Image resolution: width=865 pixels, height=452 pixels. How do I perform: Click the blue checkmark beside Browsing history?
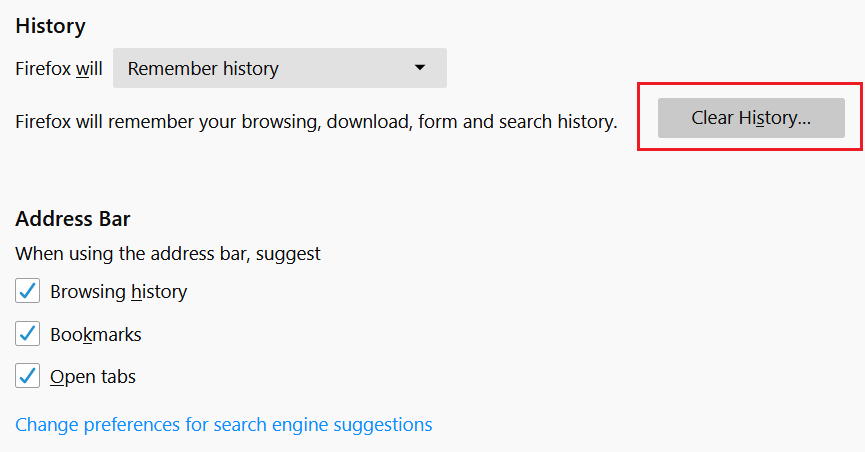pos(27,292)
